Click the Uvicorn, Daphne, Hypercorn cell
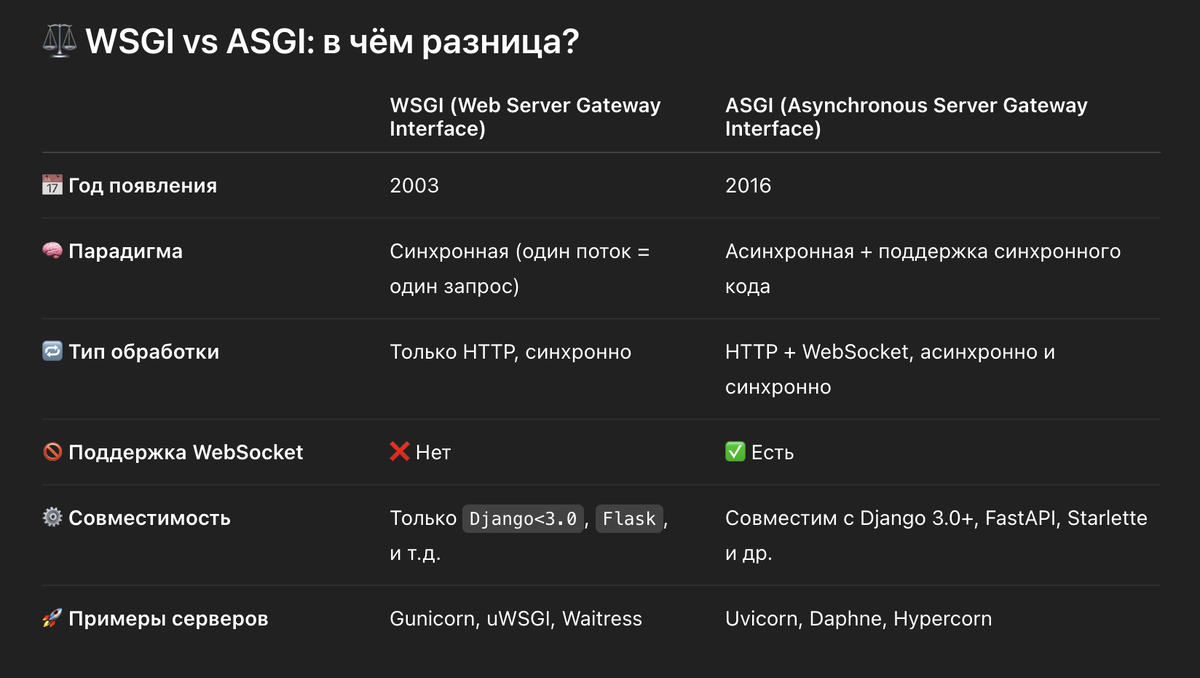The image size is (1200, 678). pos(858,619)
